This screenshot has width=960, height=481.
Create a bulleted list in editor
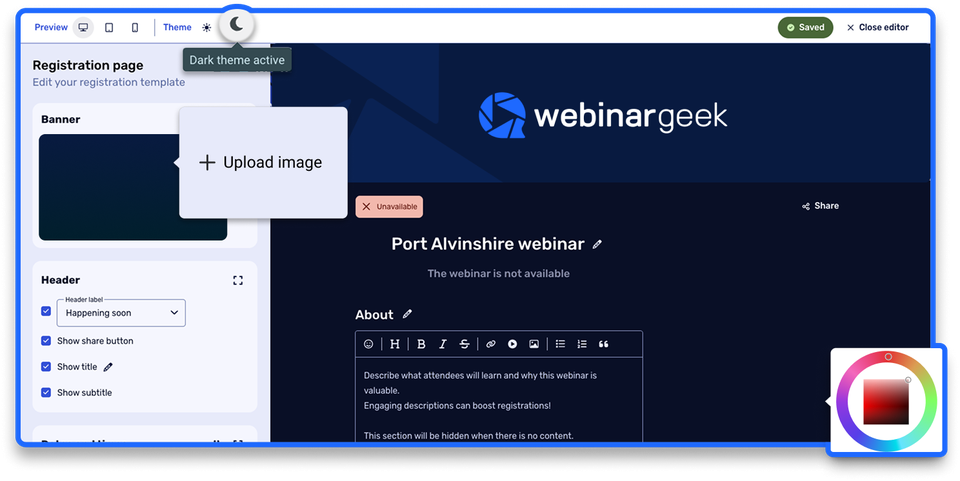click(x=560, y=344)
